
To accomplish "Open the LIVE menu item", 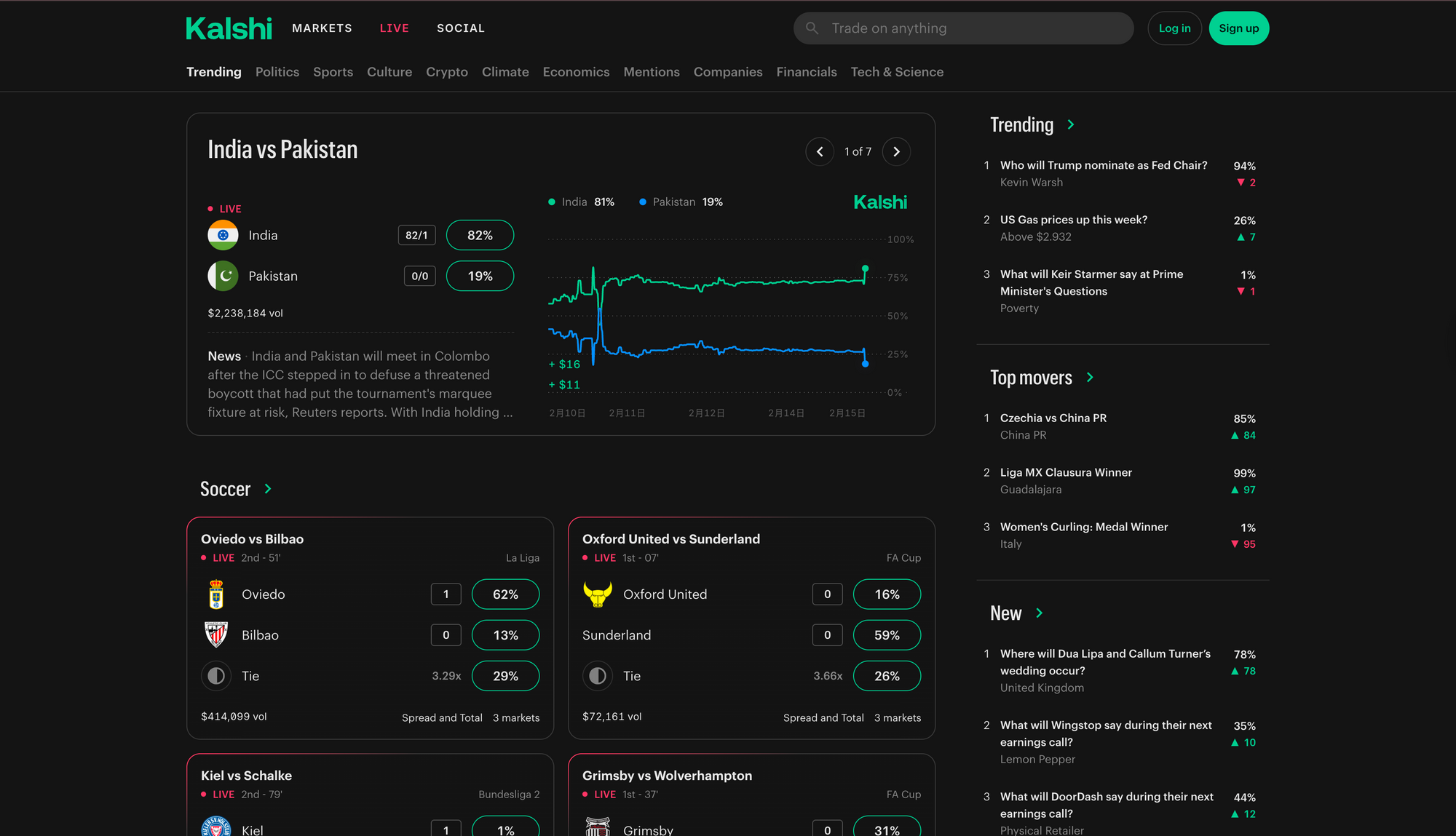I will (394, 28).
